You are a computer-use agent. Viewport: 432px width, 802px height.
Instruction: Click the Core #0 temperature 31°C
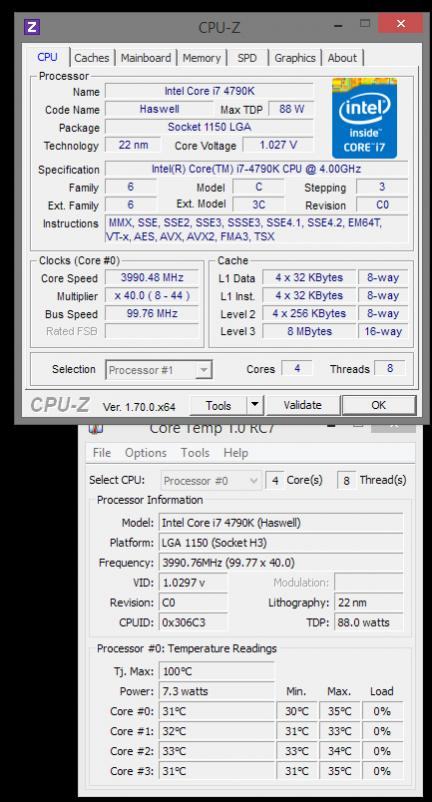[217, 711]
